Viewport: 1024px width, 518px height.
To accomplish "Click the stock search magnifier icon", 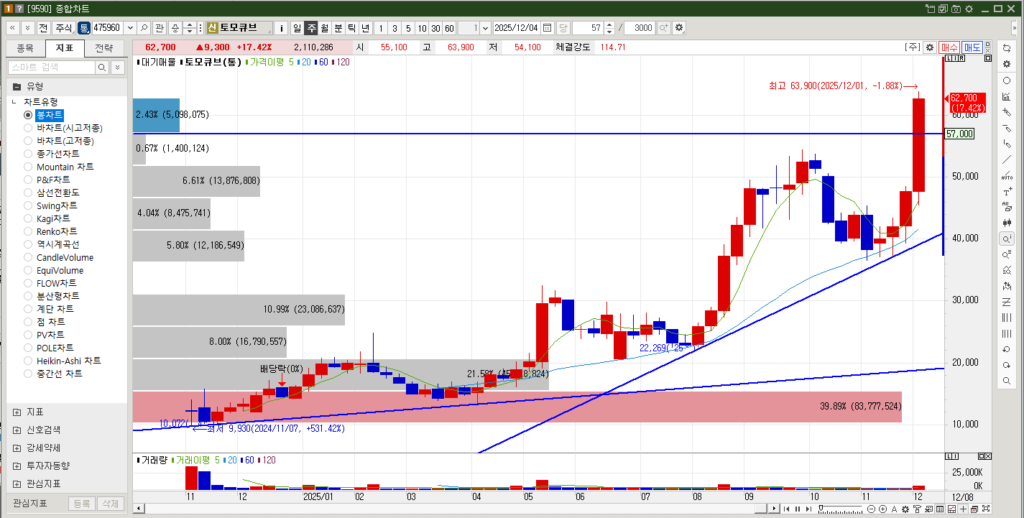I will [145, 27].
